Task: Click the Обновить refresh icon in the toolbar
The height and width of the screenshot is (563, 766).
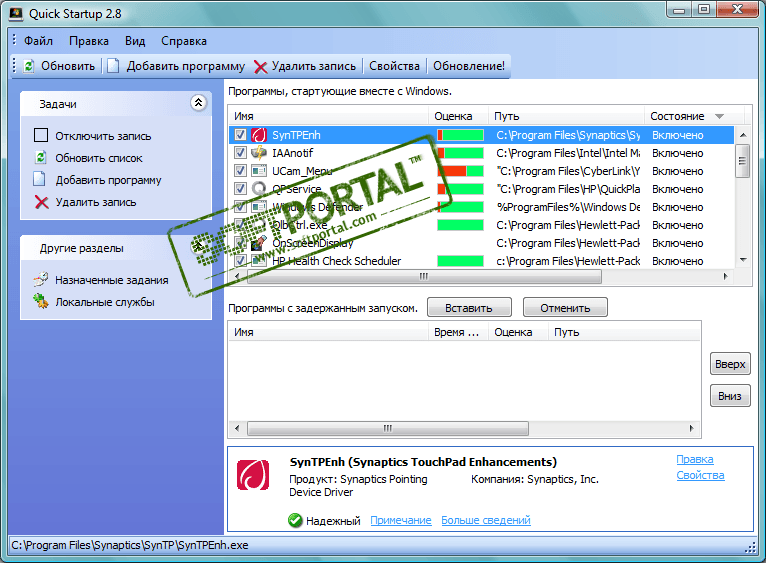Action: pyautogui.click(x=29, y=66)
